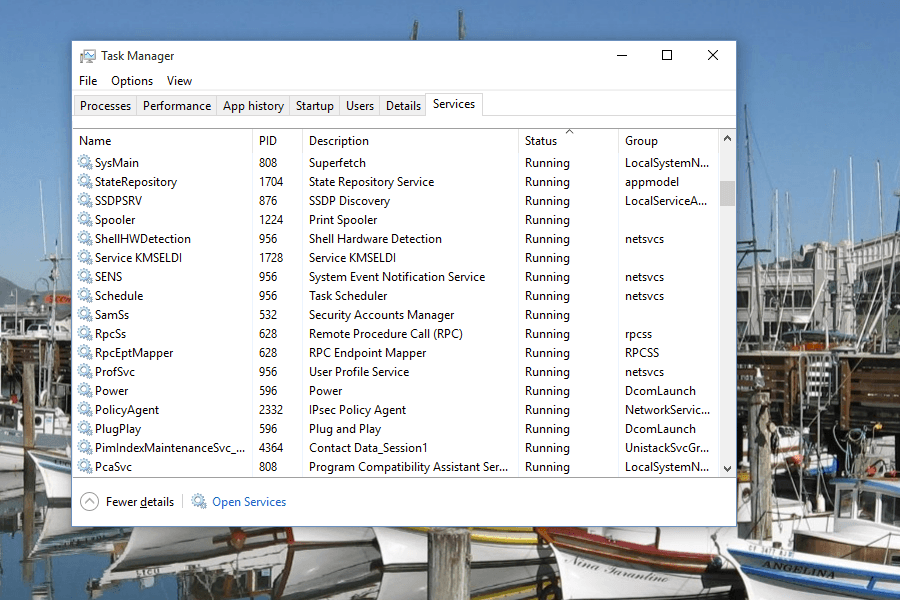900x600 pixels.
Task: Switch to the Performance tab
Action: pyautogui.click(x=177, y=106)
